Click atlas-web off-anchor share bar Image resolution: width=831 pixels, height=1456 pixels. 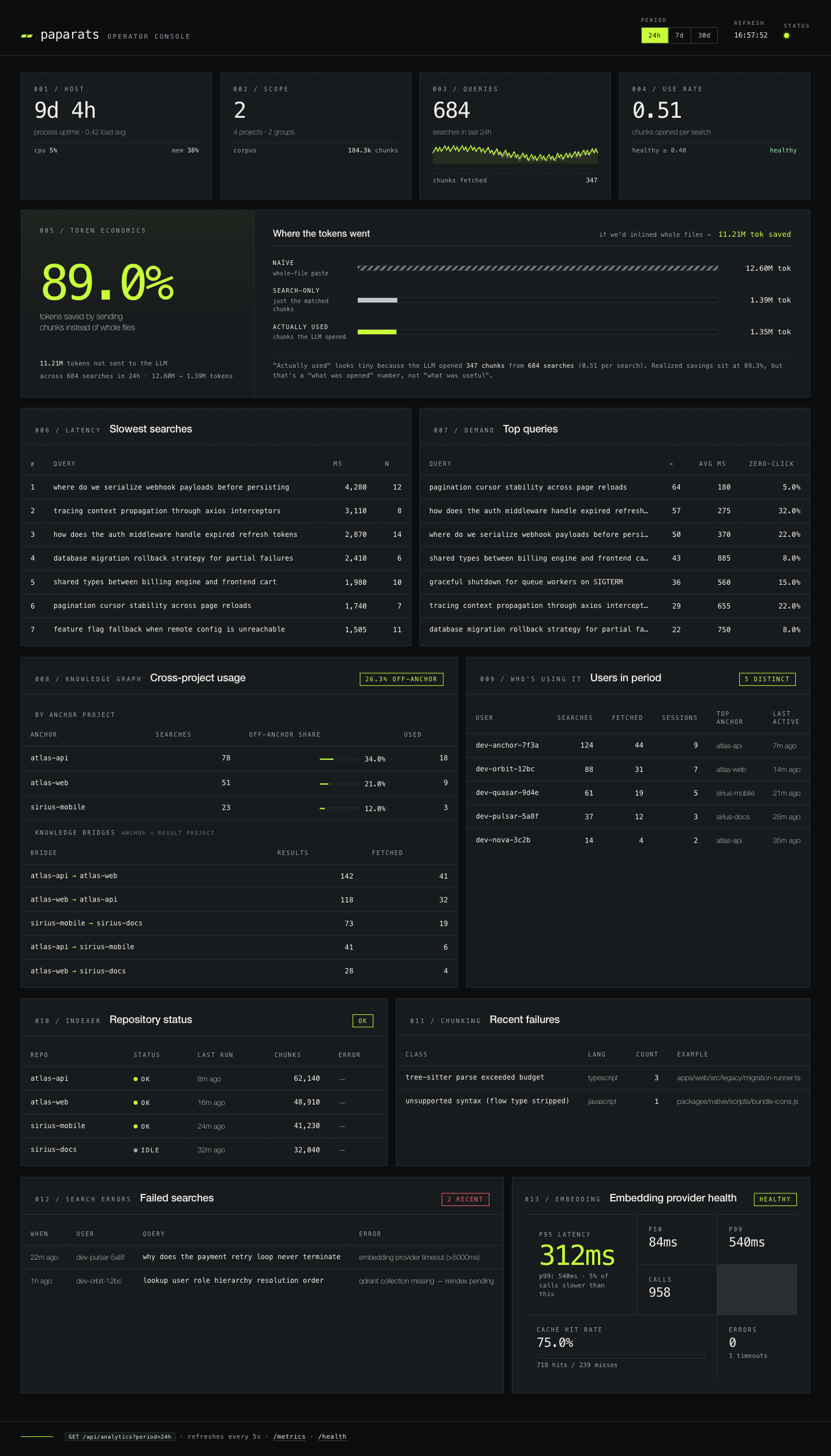point(340,783)
